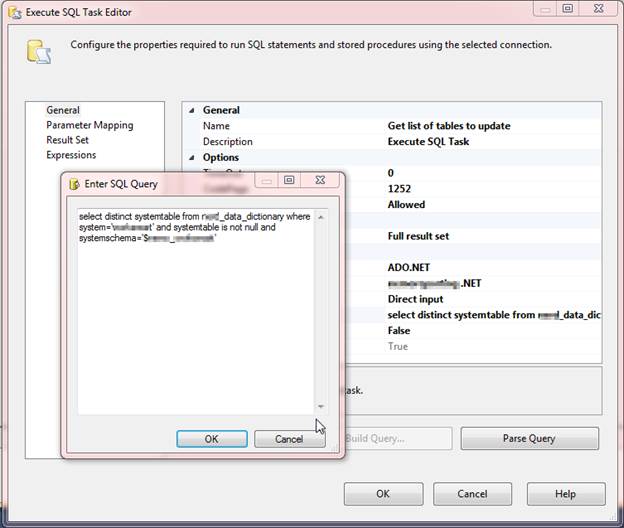Click the Help button
The height and width of the screenshot is (528, 624).
[565, 494]
